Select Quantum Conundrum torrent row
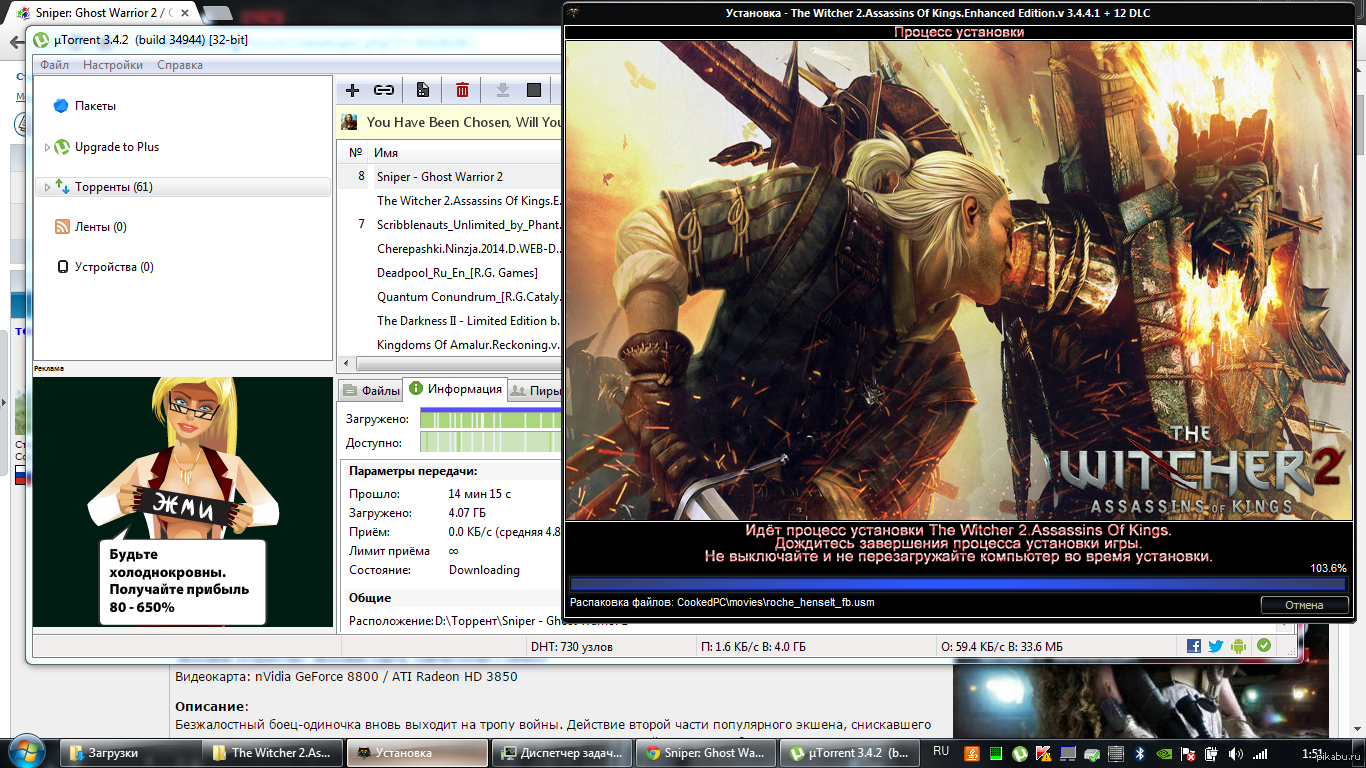The width and height of the screenshot is (1366, 768). click(450, 297)
